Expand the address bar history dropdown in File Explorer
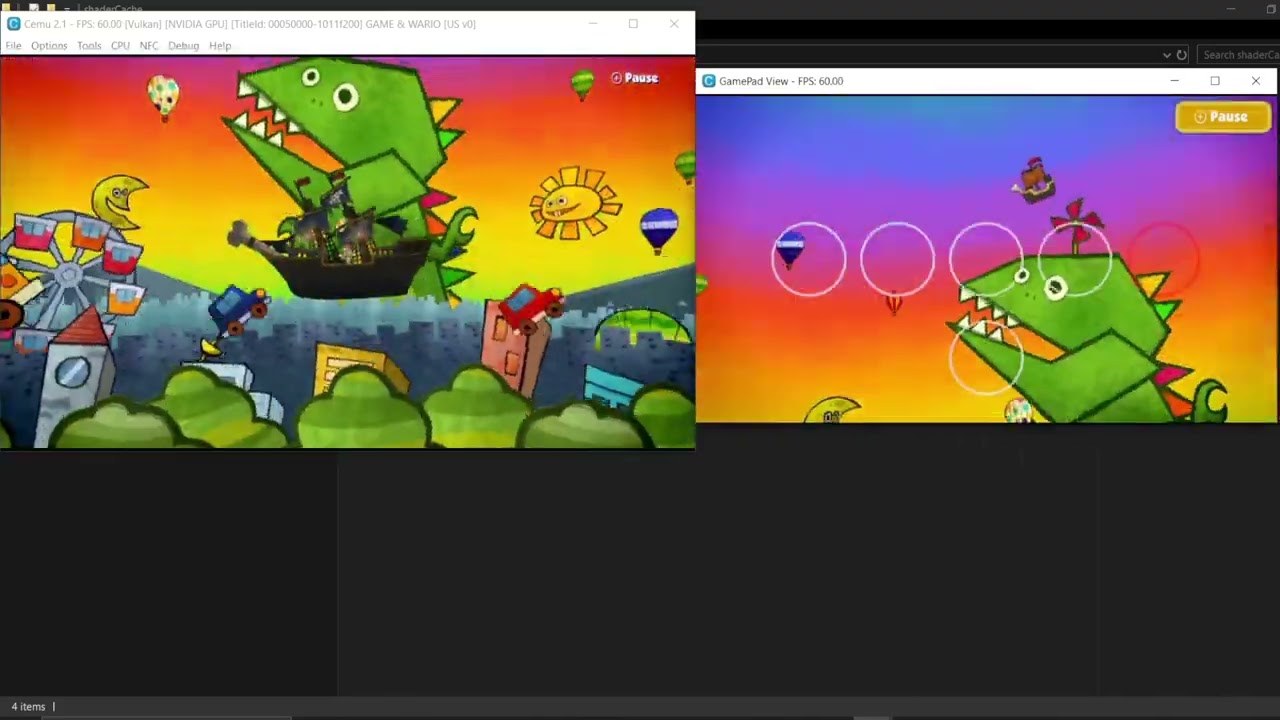Image resolution: width=1280 pixels, height=720 pixels. click(x=1166, y=55)
